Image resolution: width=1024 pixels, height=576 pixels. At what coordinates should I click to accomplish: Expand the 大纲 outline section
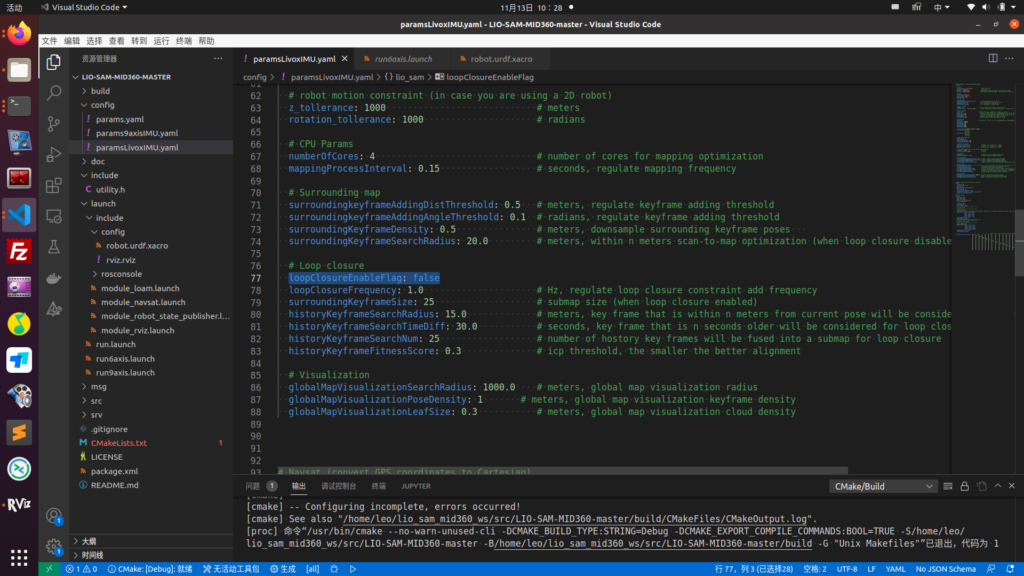(x=152, y=541)
